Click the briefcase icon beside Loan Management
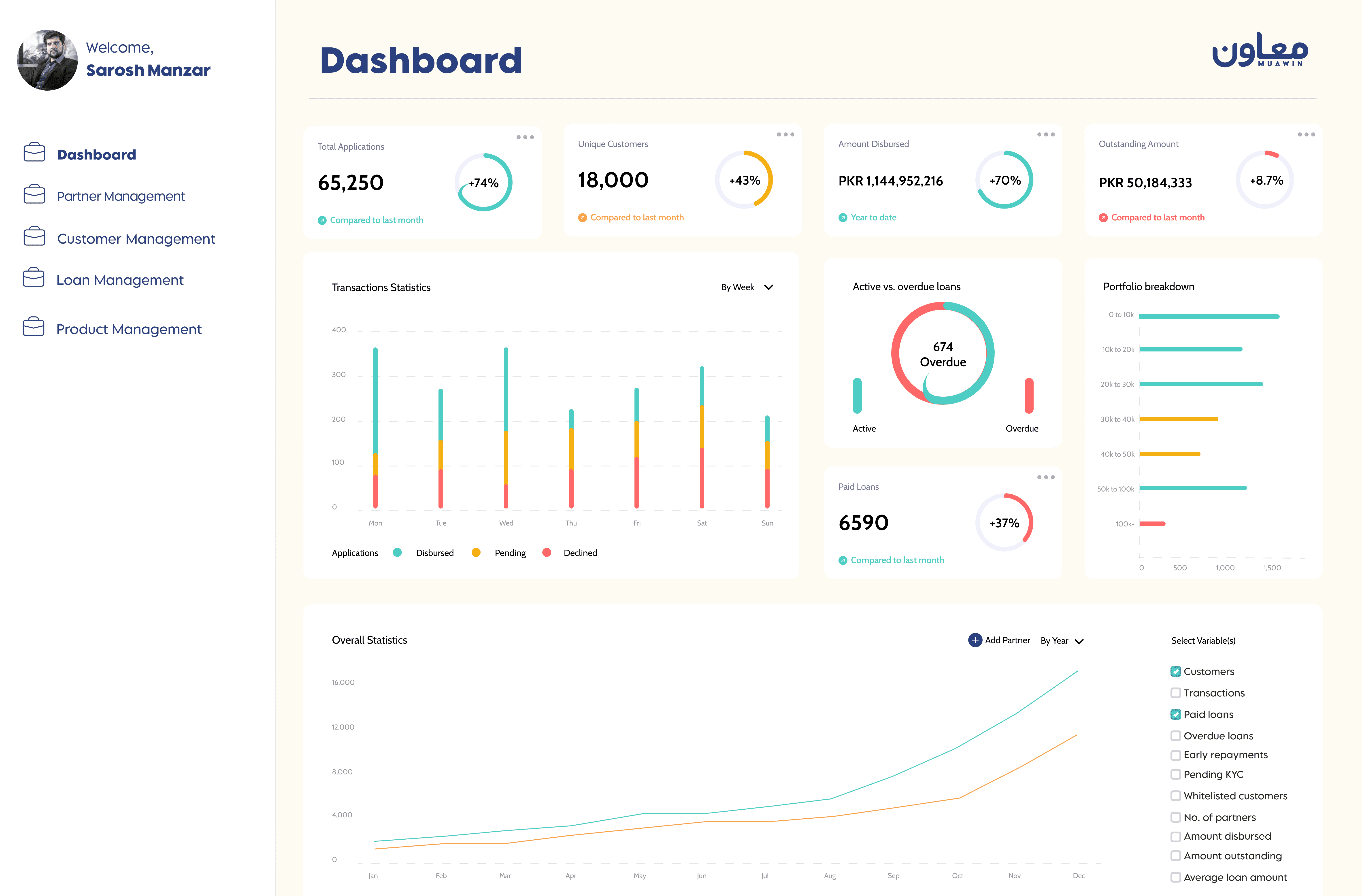 pos(34,277)
